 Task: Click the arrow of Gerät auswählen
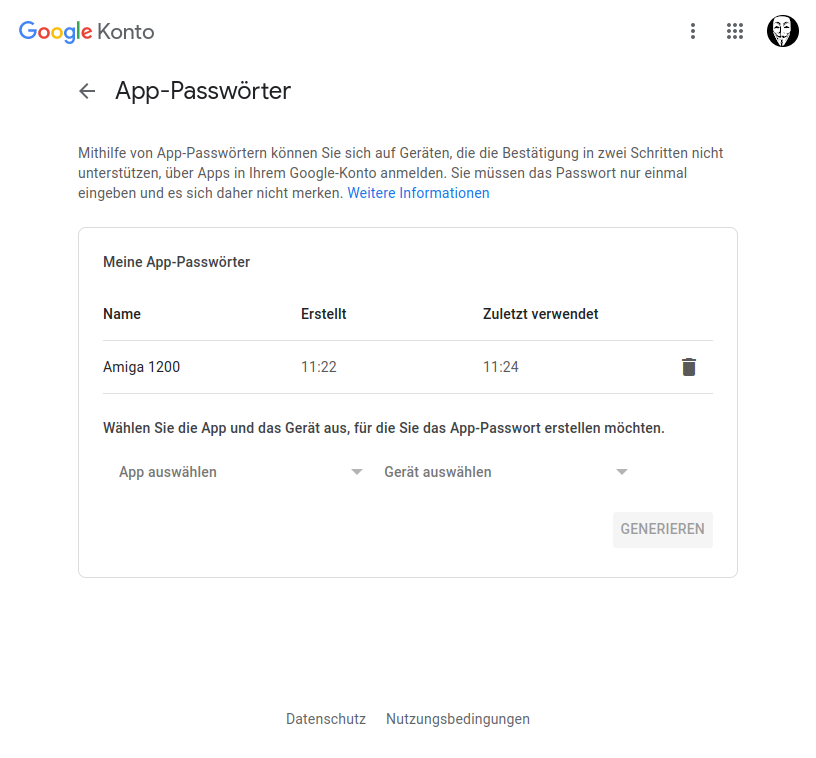click(621, 472)
